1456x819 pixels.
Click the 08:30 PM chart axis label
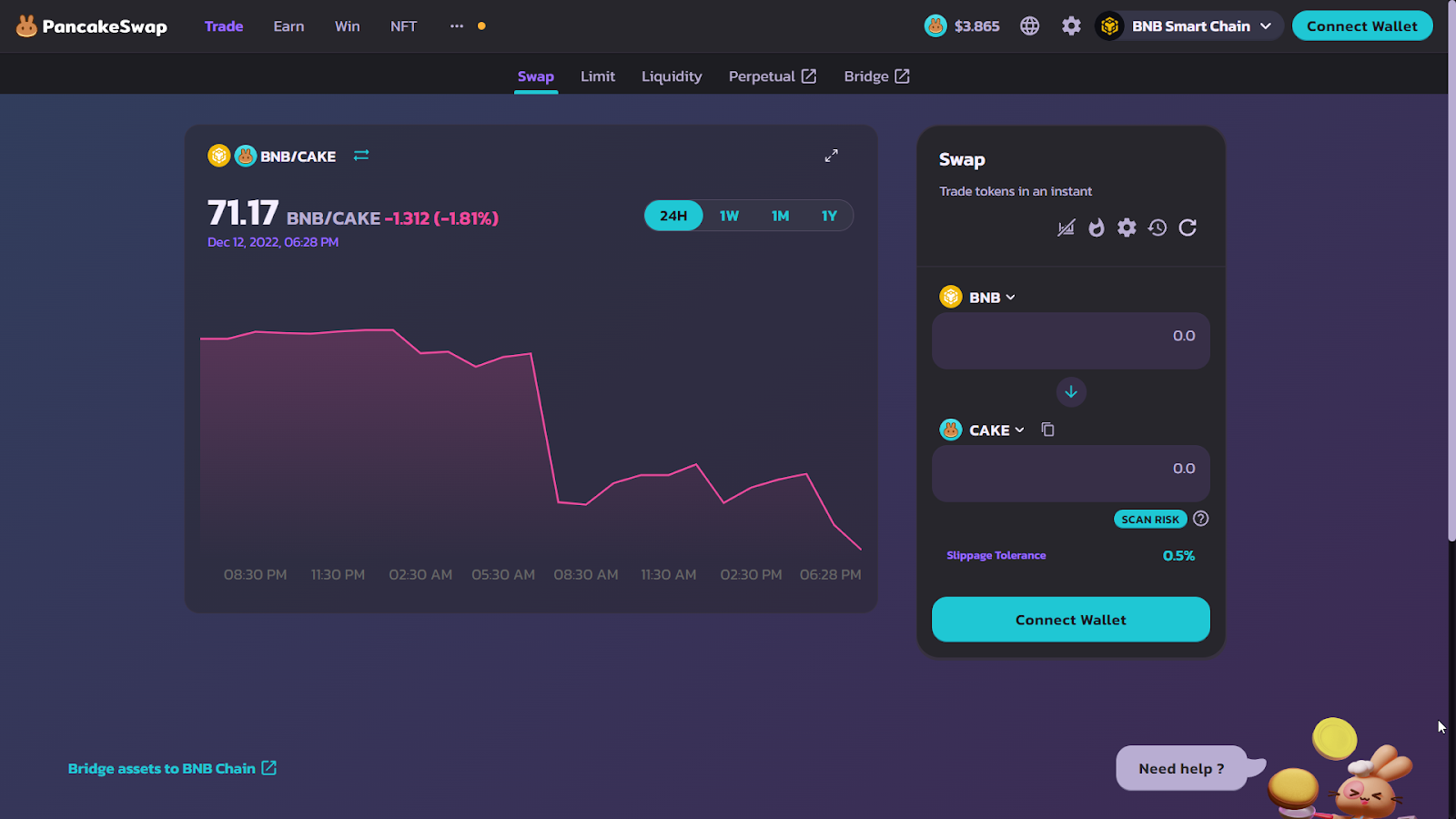pos(255,575)
